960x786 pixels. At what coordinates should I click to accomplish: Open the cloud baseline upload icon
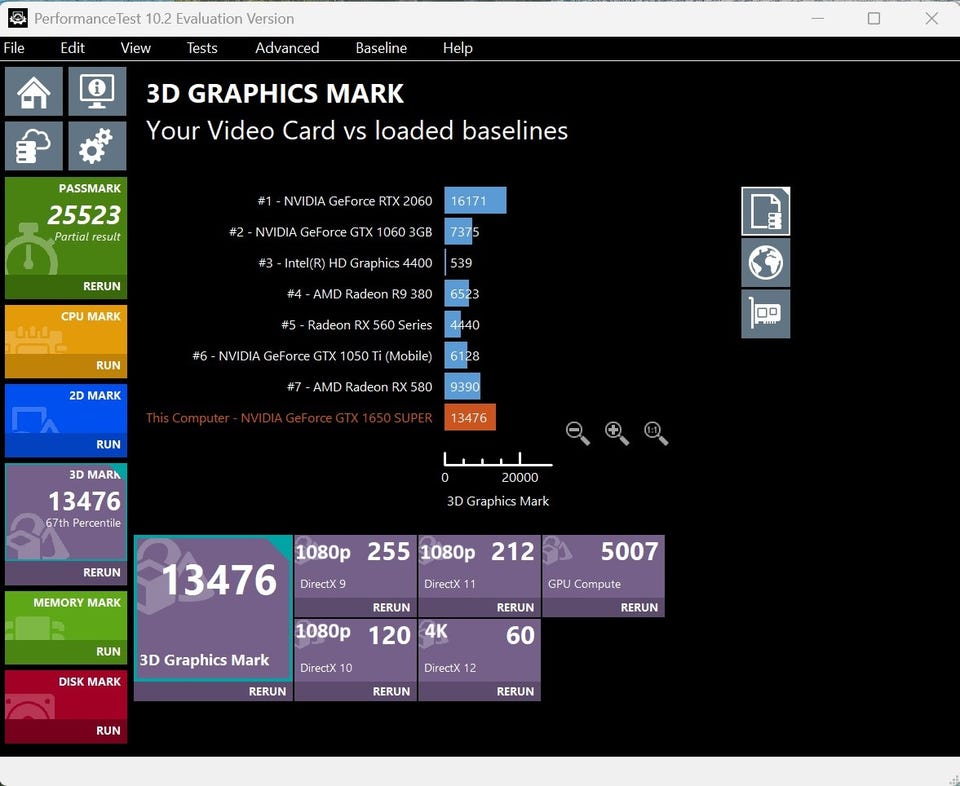coord(34,146)
